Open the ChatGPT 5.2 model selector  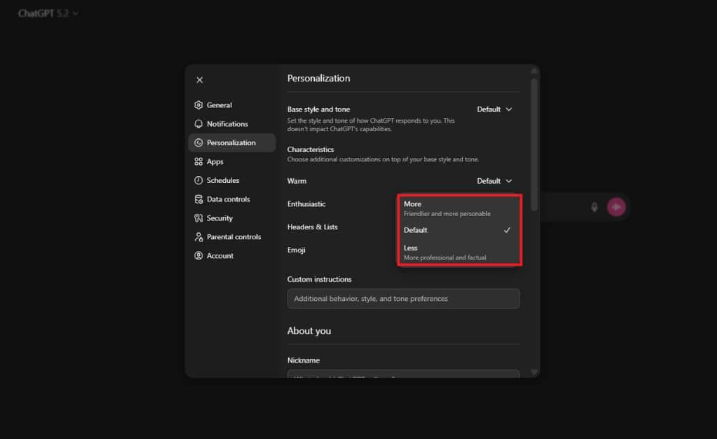(x=47, y=13)
